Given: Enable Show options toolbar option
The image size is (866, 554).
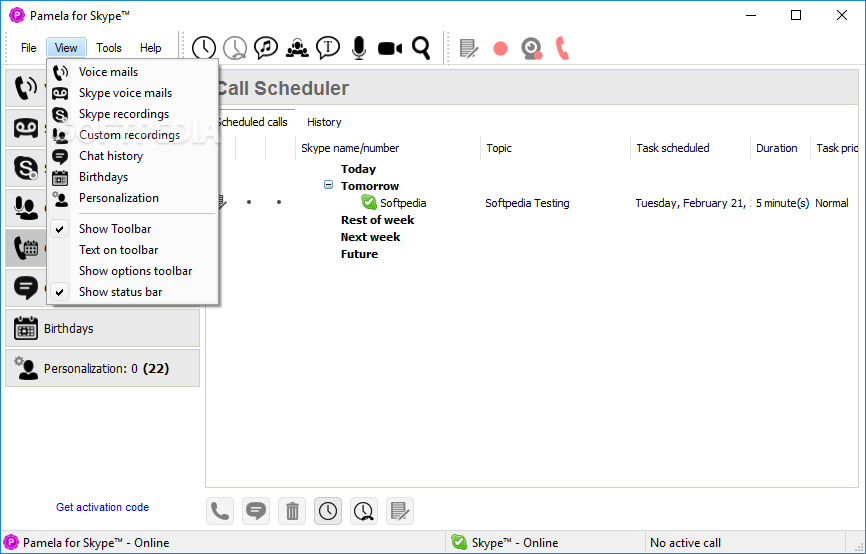Looking at the screenshot, I should pos(133,271).
